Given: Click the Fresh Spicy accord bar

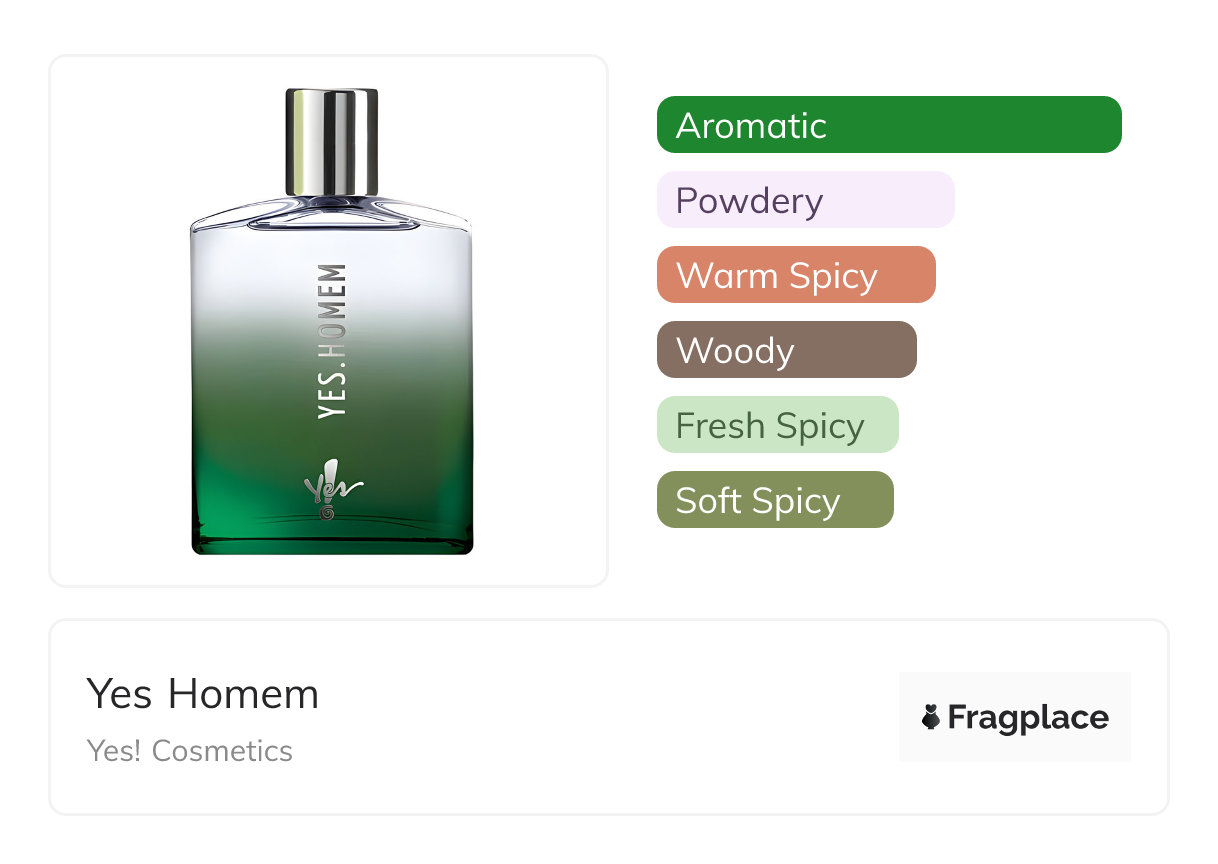Looking at the screenshot, I should click(778, 425).
